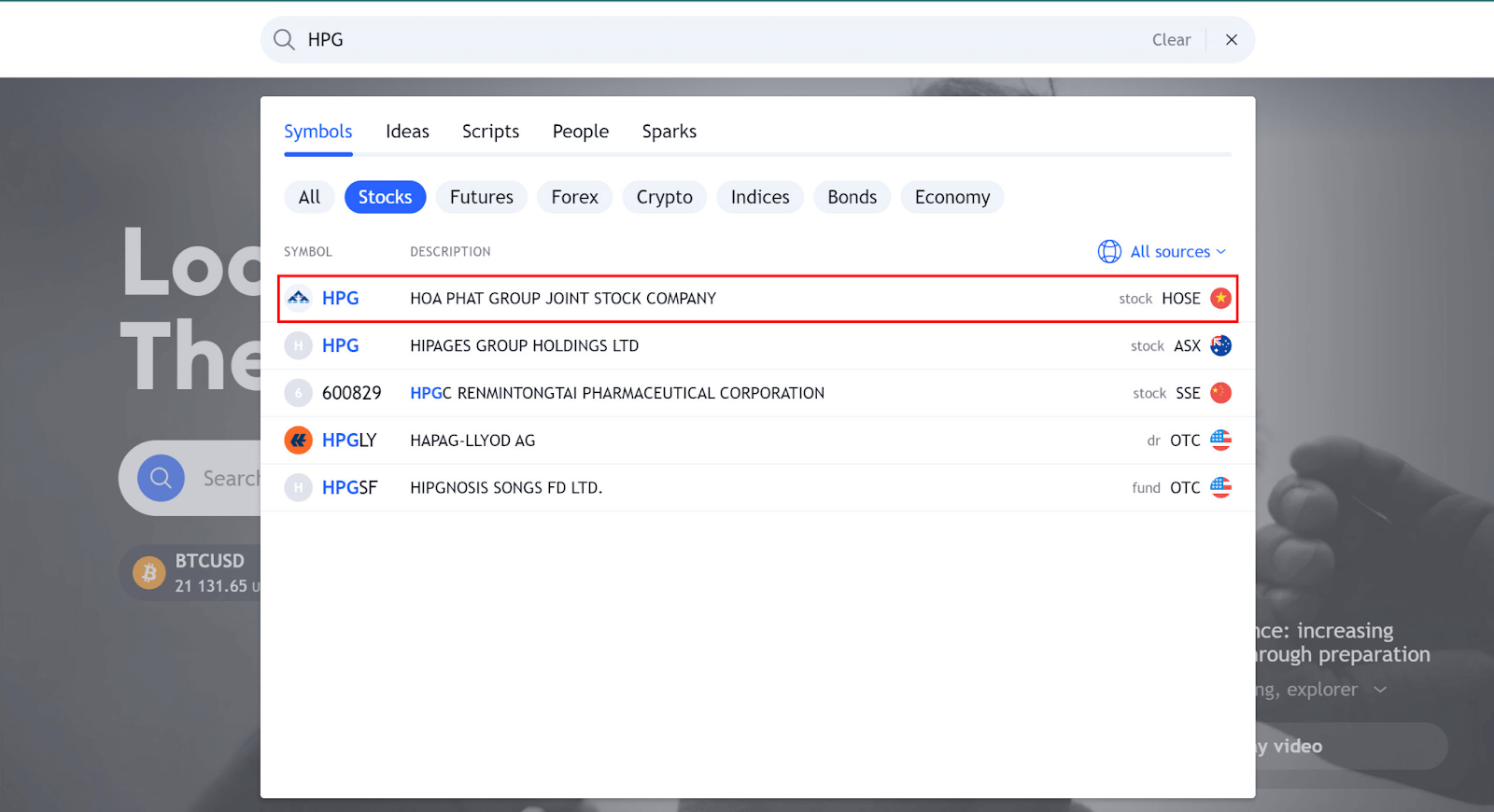This screenshot has height=812, width=1494.
Task: Click the Bitcoin icon on BTCUSD ticker
Action: coord(149,572)
